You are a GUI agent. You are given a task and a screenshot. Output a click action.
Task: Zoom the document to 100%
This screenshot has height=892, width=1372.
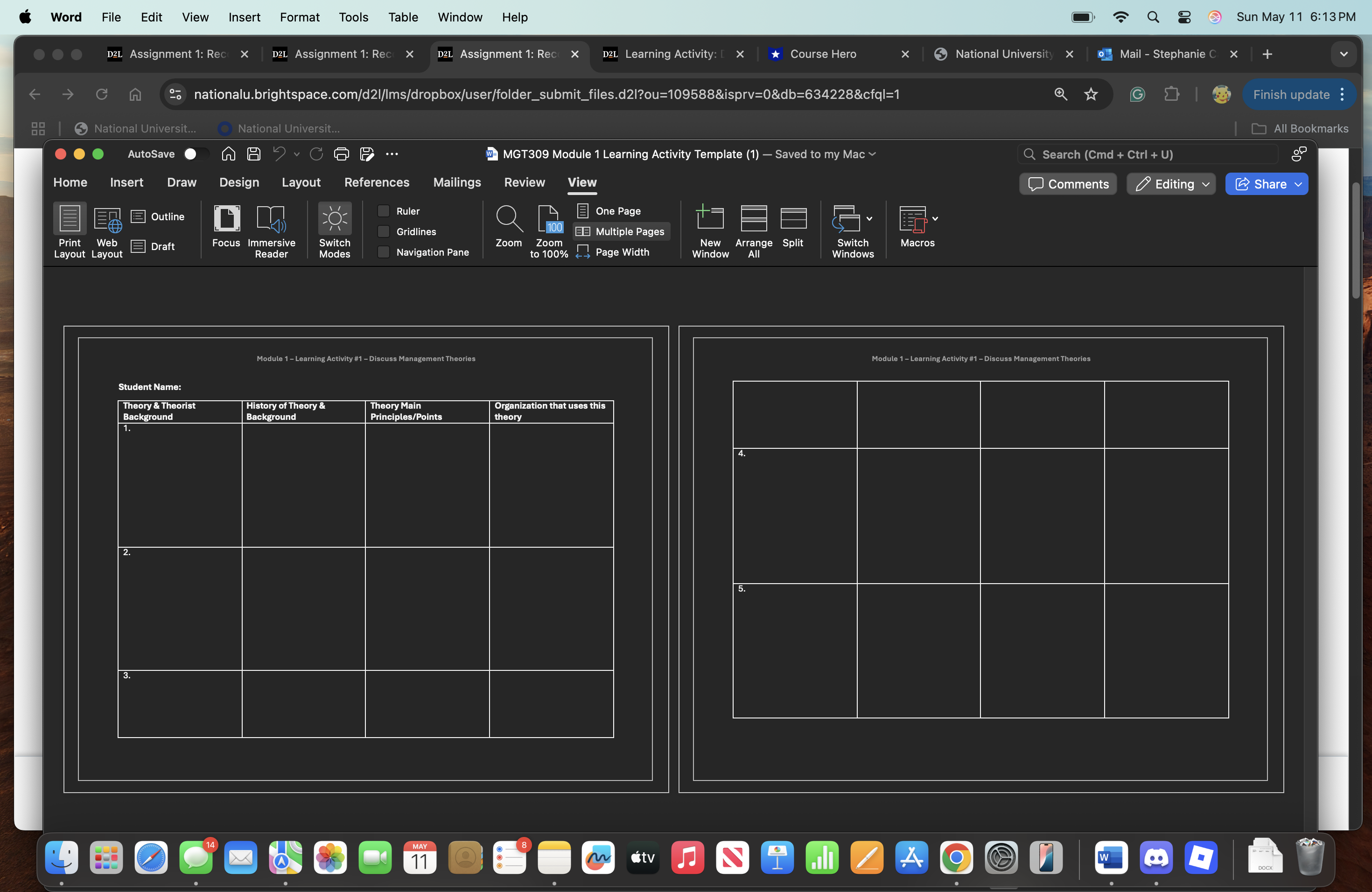548,230
